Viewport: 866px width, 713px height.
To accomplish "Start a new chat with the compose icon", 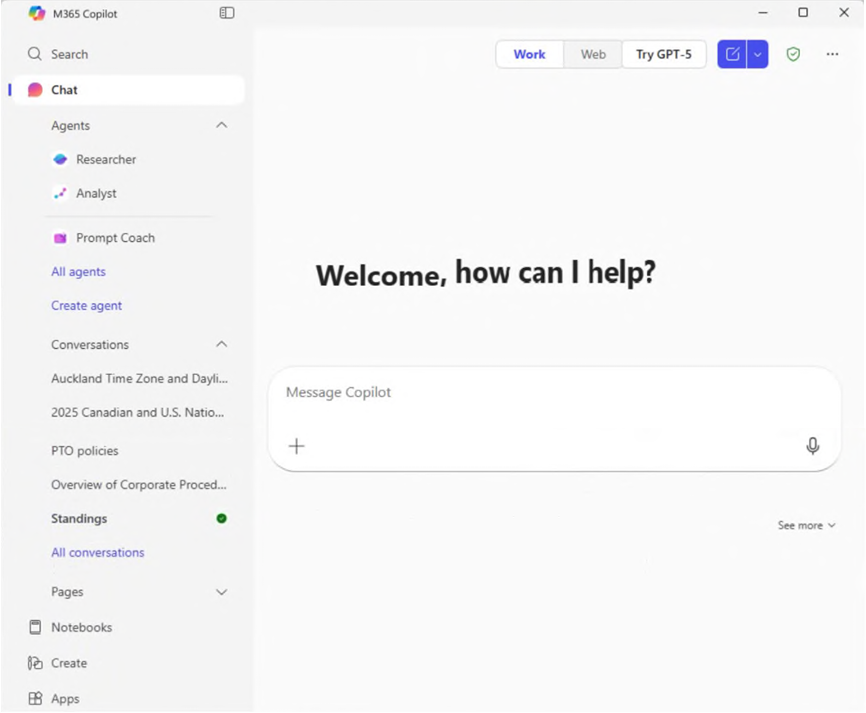I will pos(732,54).
